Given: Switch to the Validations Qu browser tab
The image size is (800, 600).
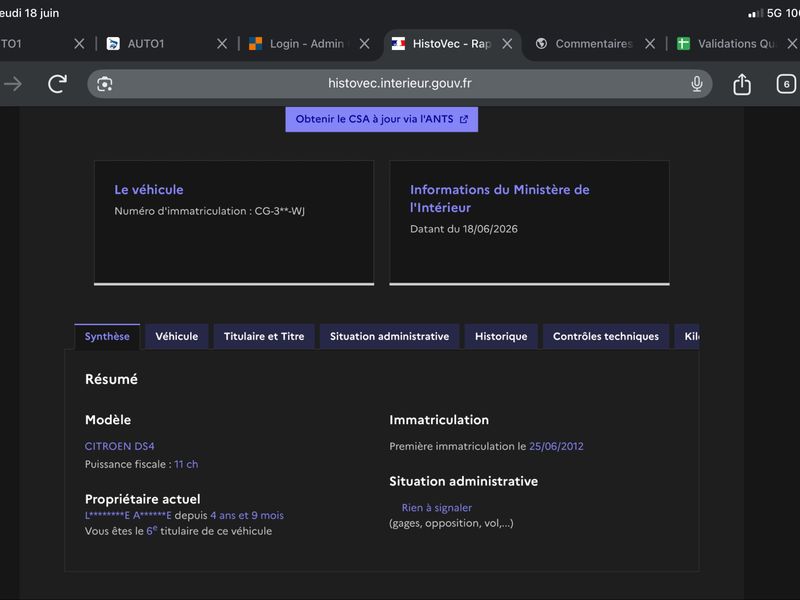Looking at the screenshot, I should coord(736,44).
